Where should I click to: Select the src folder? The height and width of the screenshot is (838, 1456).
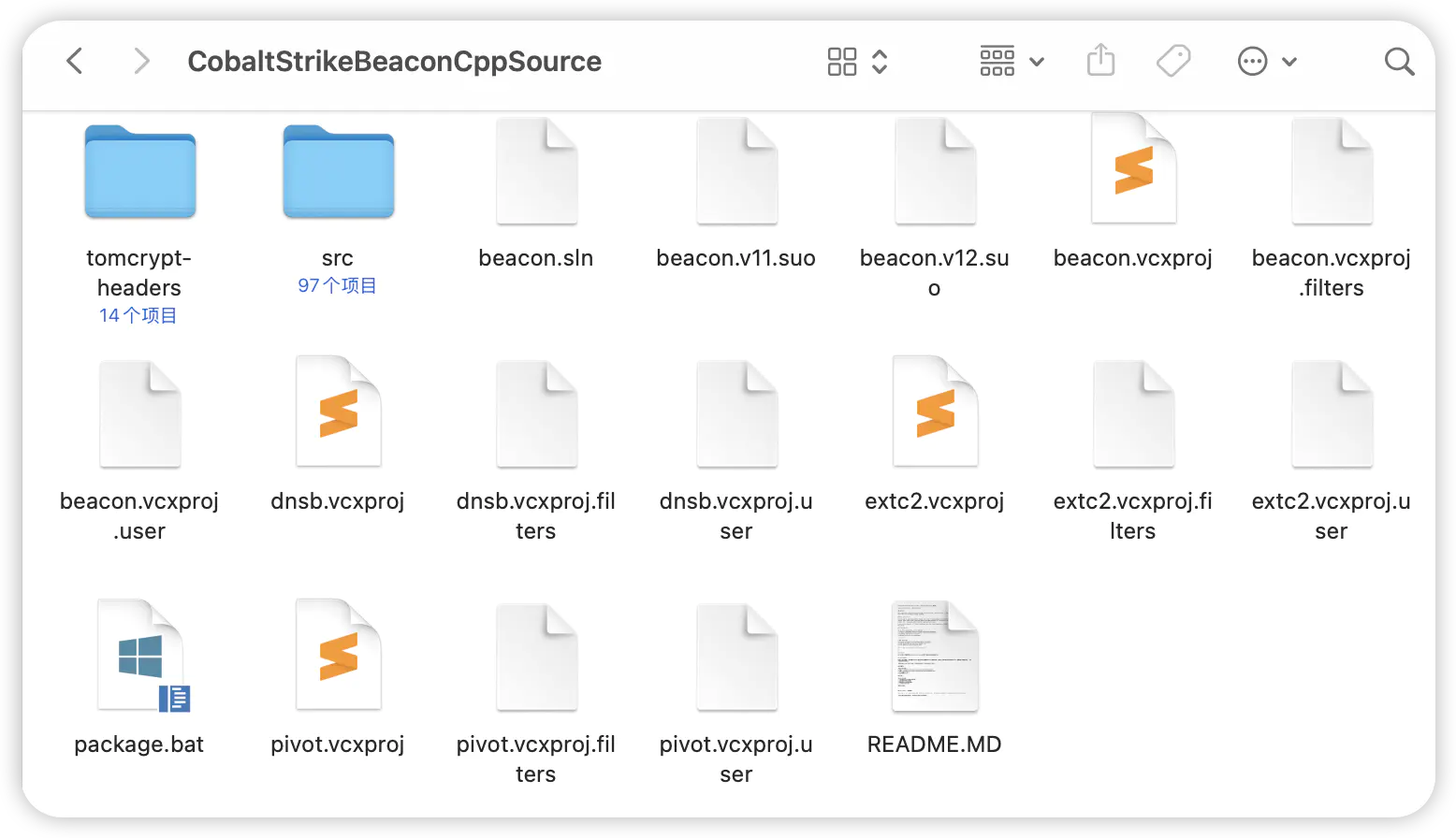pyautogui.click(x=338, y=173)
